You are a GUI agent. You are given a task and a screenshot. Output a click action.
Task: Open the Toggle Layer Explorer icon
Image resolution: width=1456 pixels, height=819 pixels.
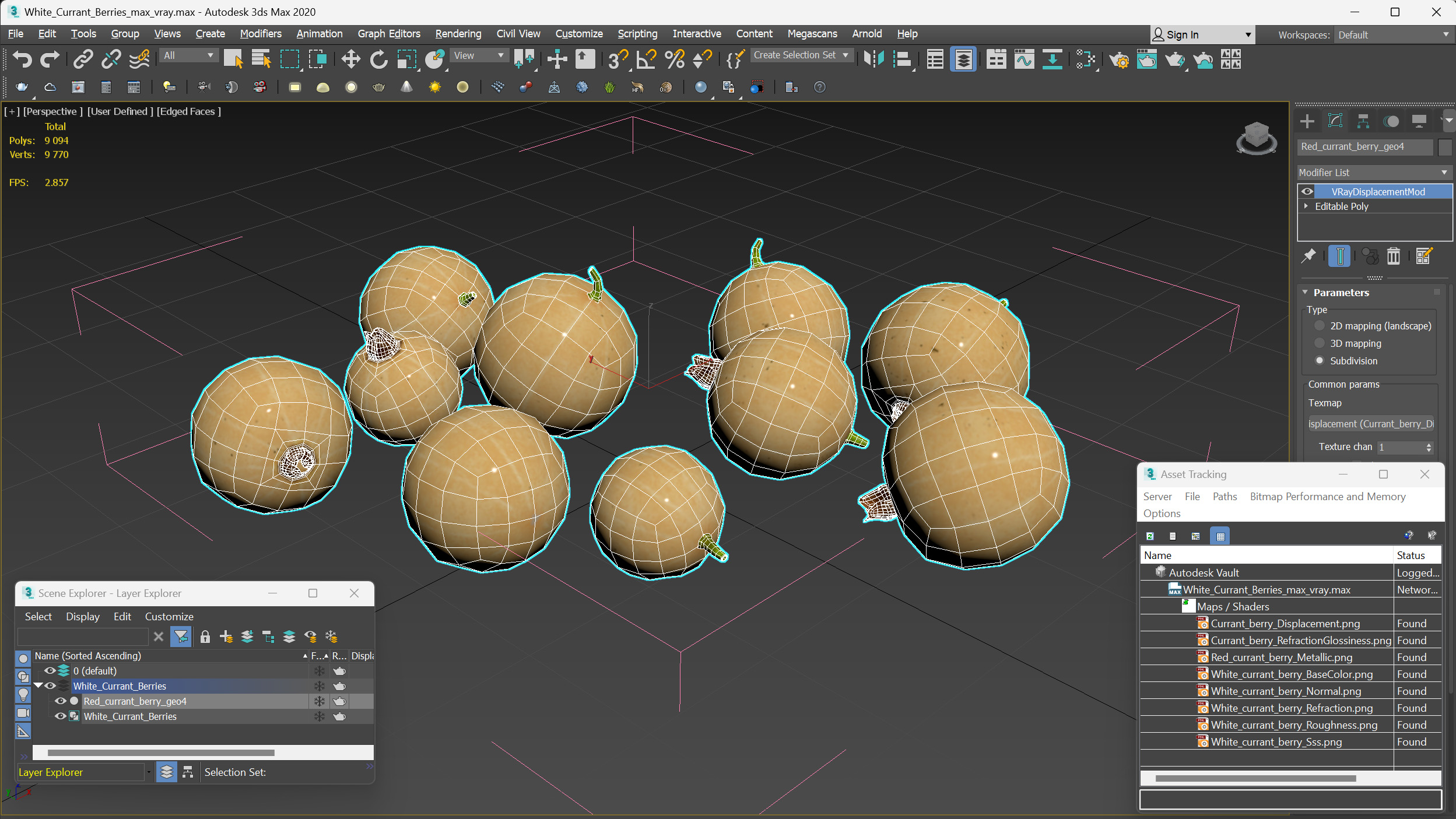tap(963, 59)
